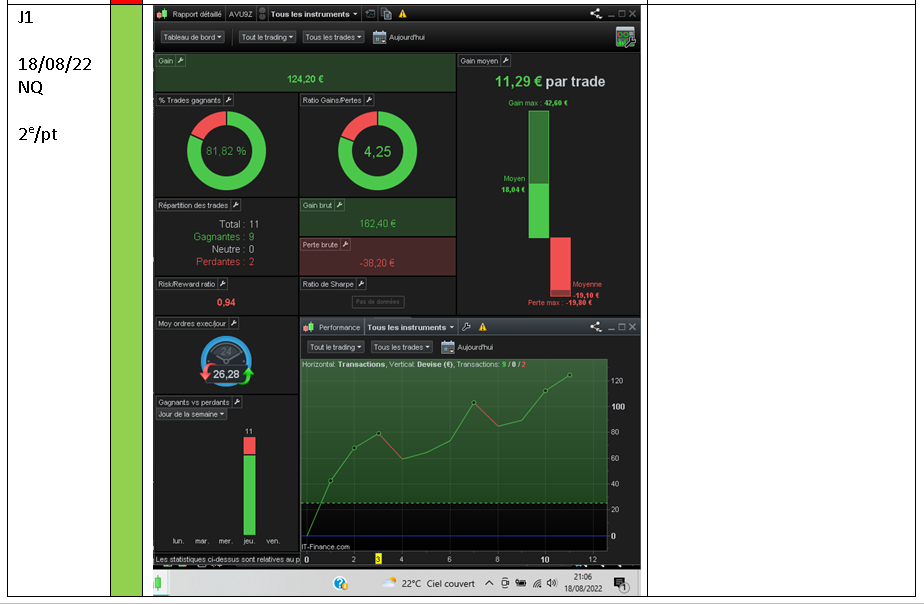The height and width of the screenshot is (604, 924).
Task: Click the calendar icon in the Performance window
Action: pos(448,347)
